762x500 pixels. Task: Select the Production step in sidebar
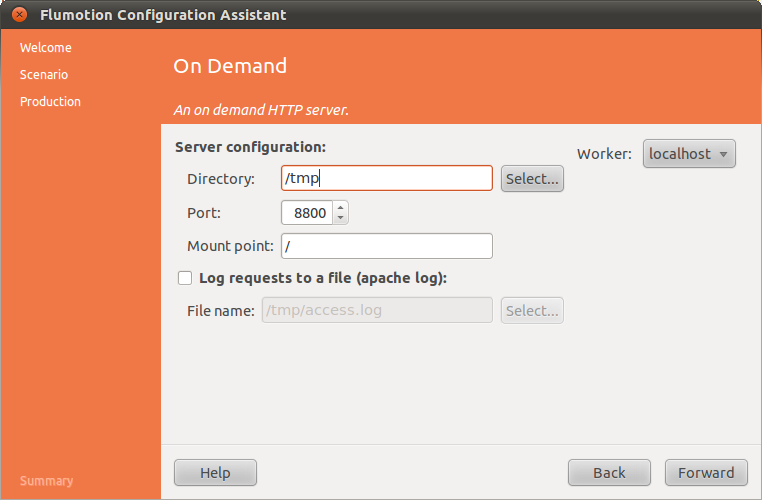(50, 101)
